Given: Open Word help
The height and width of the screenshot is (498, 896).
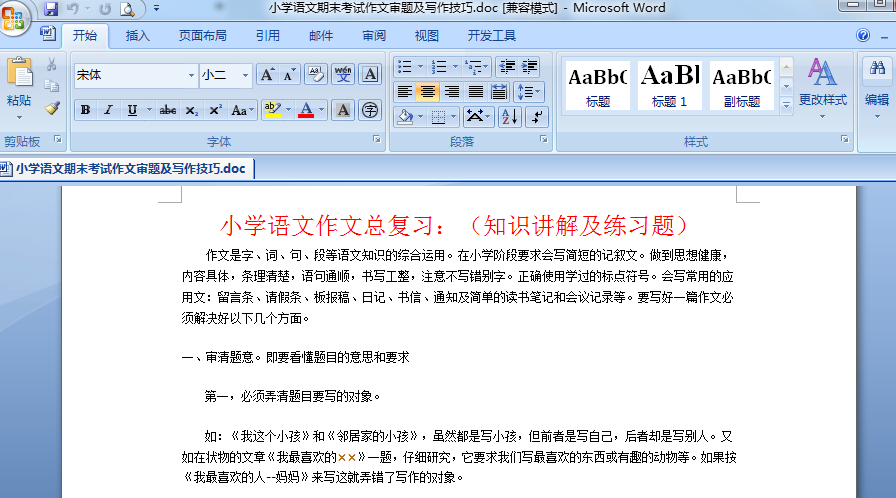Looking at the screenshot, I should [x=863, y=35].
